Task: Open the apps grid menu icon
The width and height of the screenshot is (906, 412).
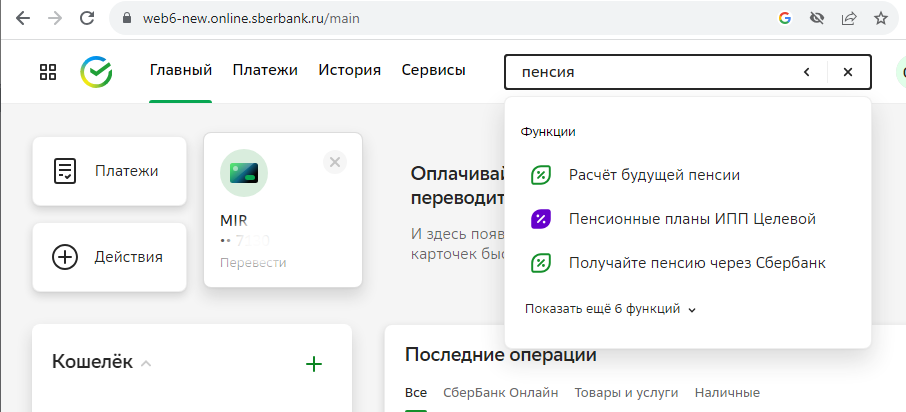Action: point(48,72)
